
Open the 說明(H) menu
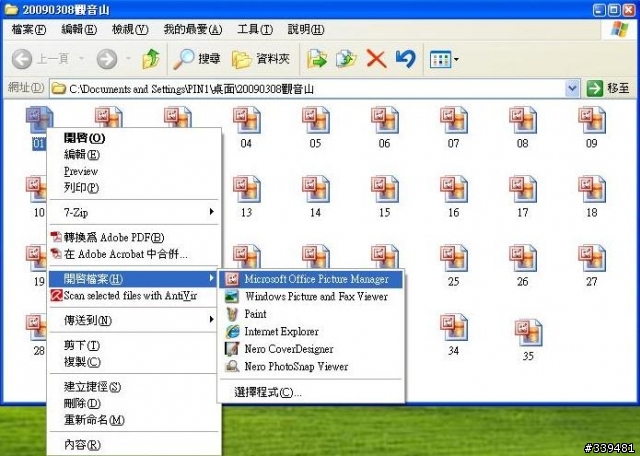[306, 29]
